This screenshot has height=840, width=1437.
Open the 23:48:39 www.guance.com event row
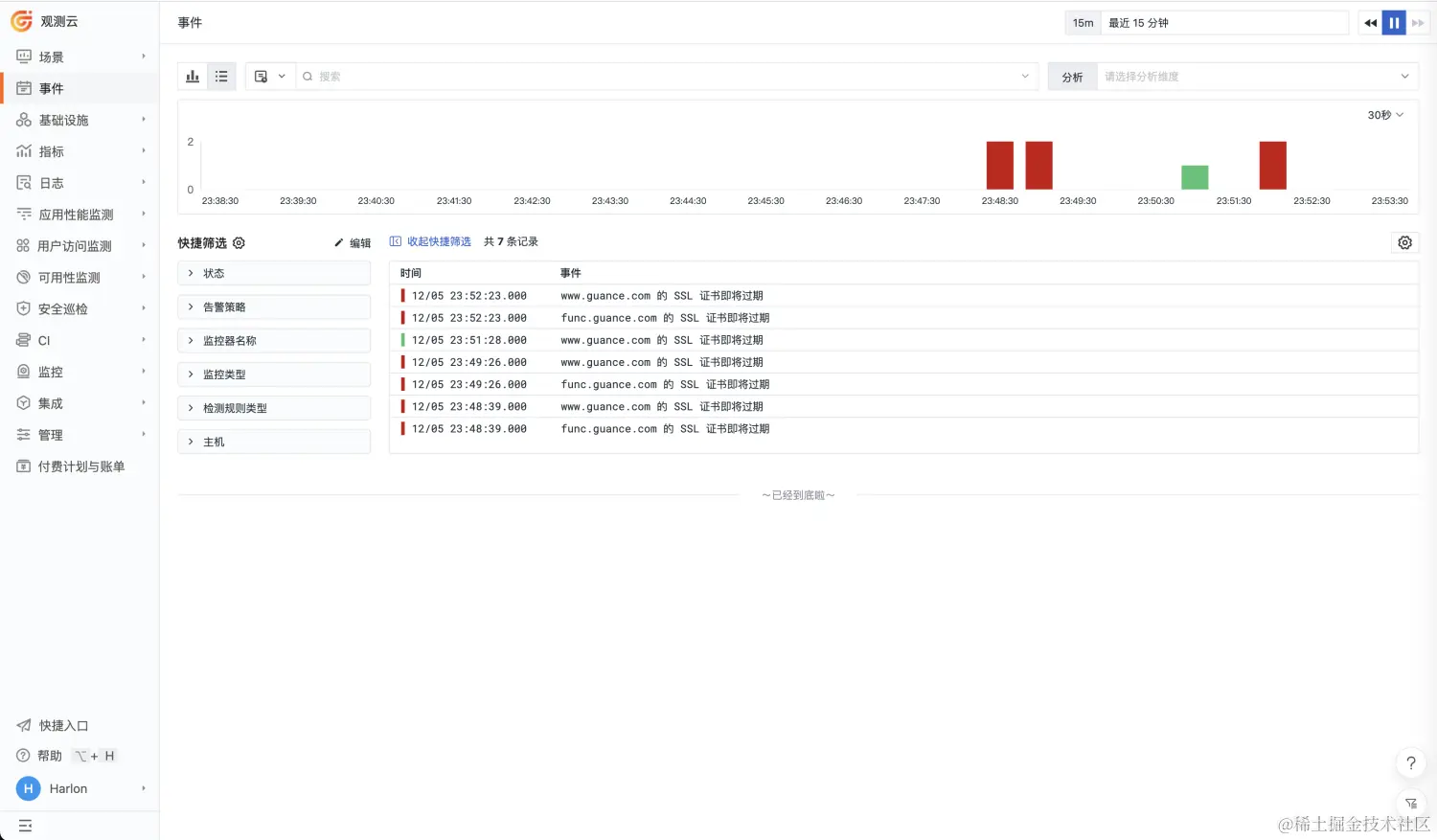tap(903, 406)
